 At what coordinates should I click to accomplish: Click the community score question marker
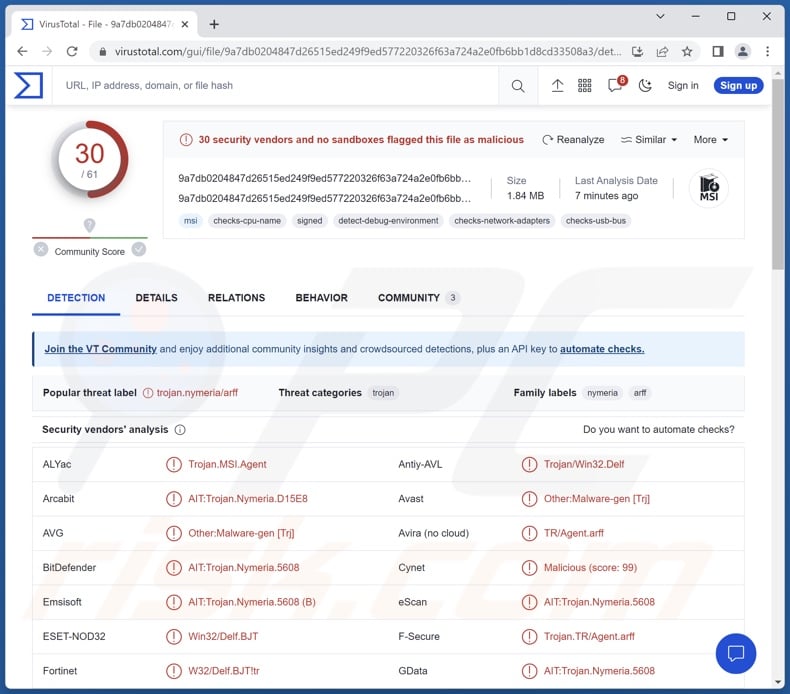[89, 225]
